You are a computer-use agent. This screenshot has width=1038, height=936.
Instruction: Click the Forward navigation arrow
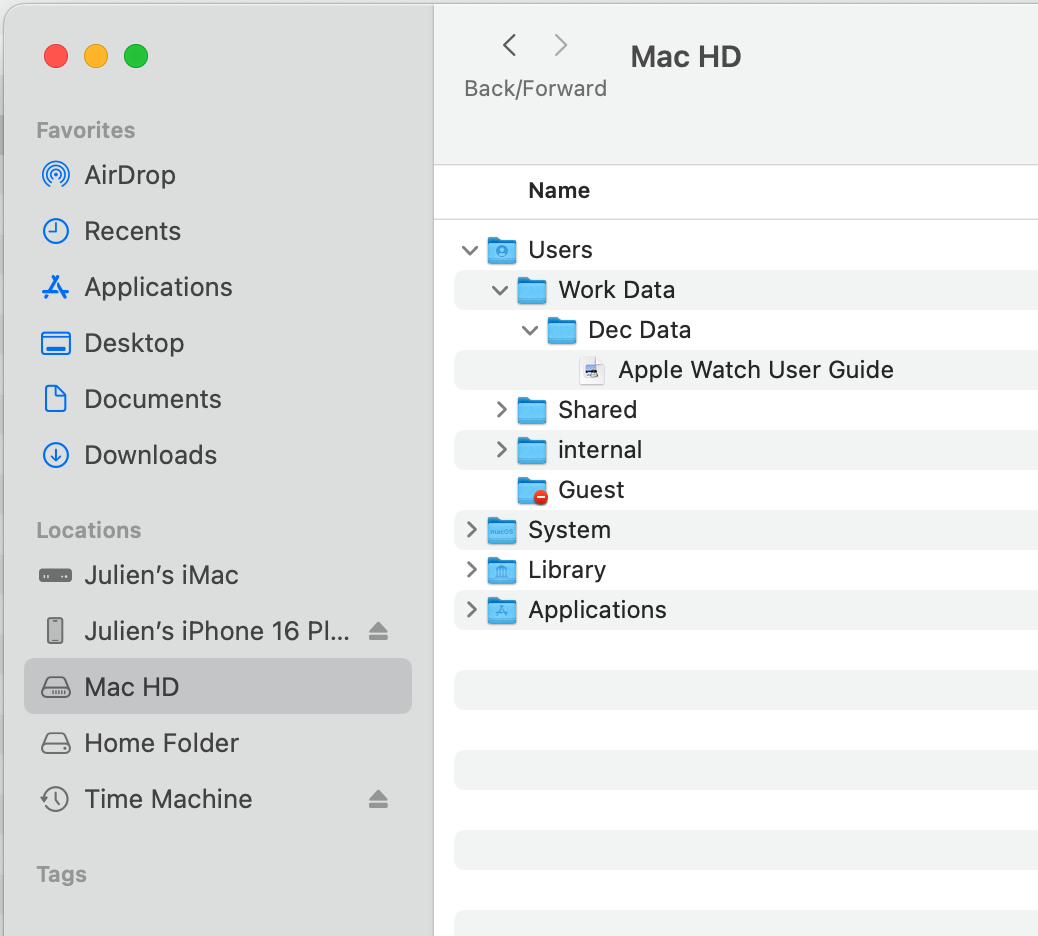click(561, 45)
